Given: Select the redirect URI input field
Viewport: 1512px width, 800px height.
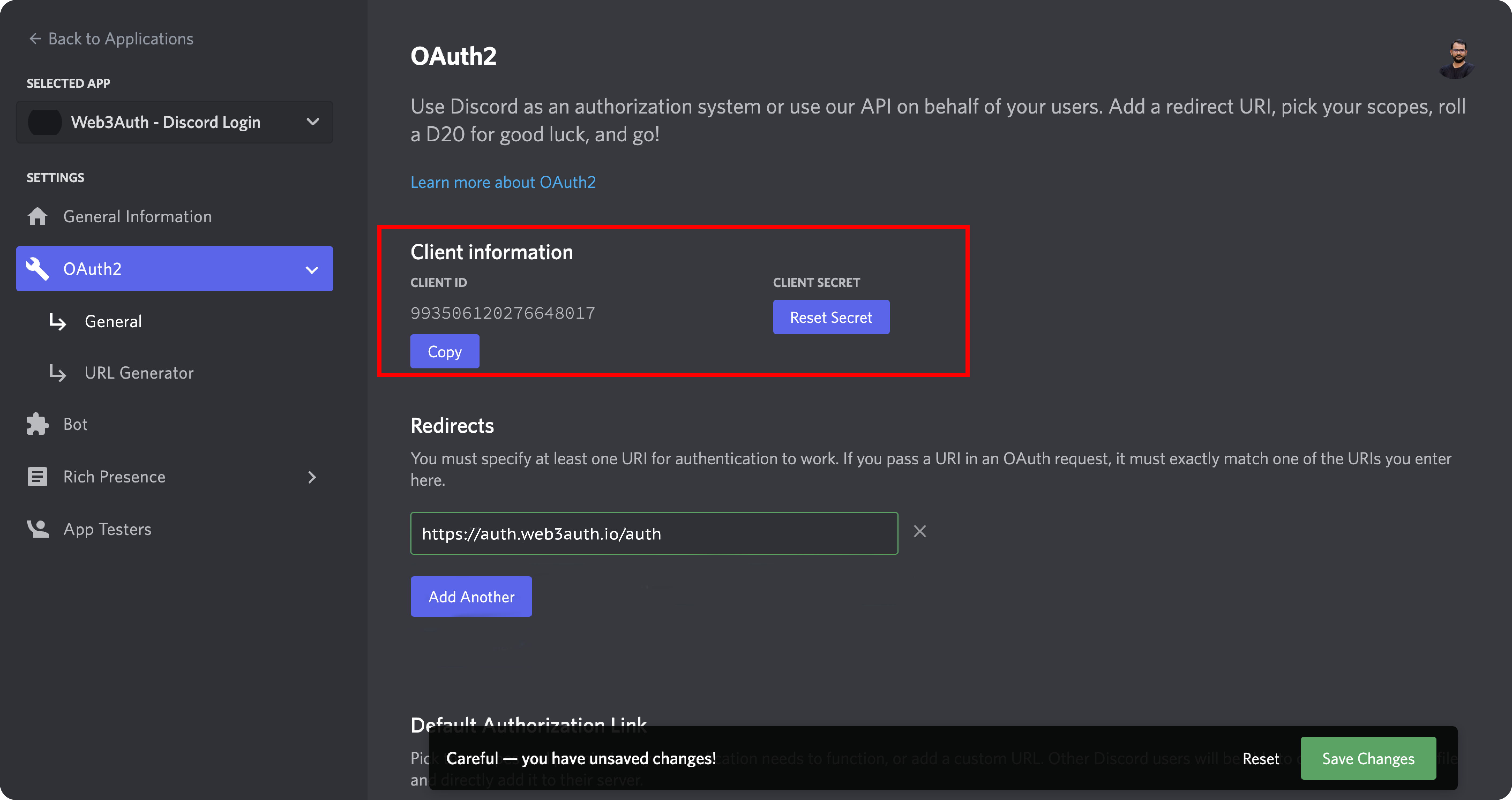Looking at the screenshot, I should 653,533.
